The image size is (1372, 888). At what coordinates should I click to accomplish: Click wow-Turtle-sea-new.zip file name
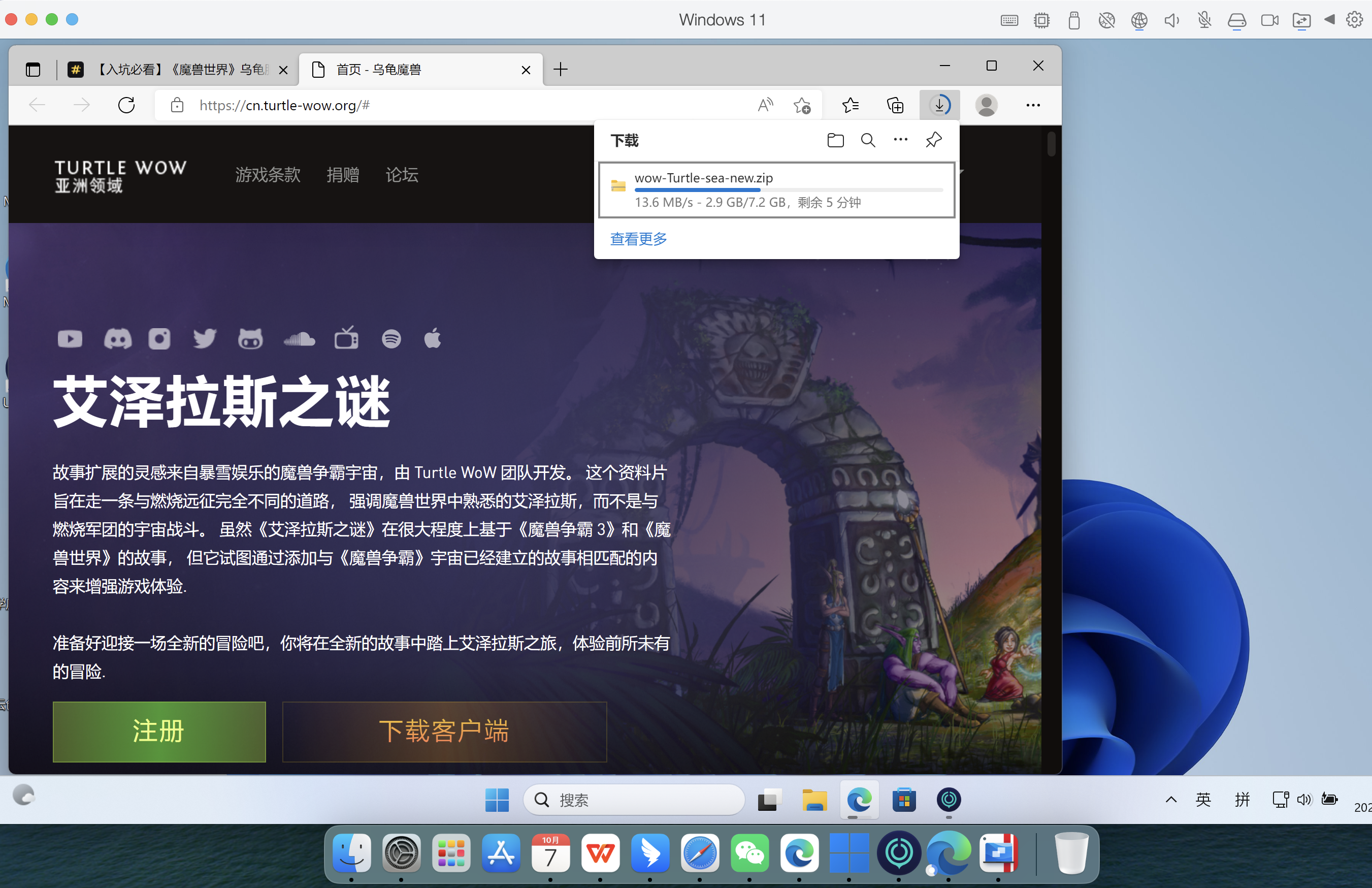703,178
